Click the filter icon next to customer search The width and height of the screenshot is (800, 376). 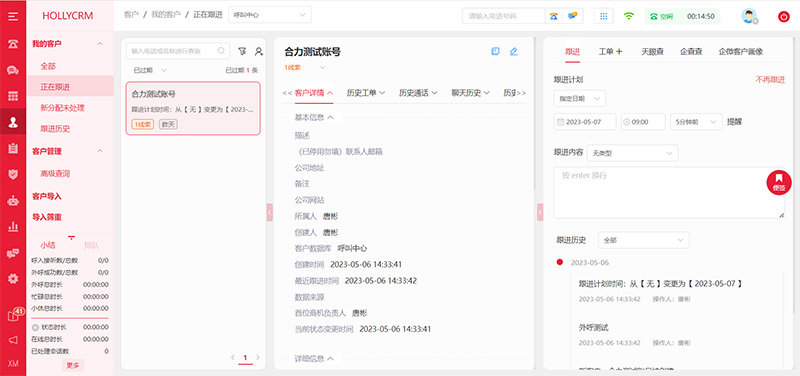coord(242,51)
